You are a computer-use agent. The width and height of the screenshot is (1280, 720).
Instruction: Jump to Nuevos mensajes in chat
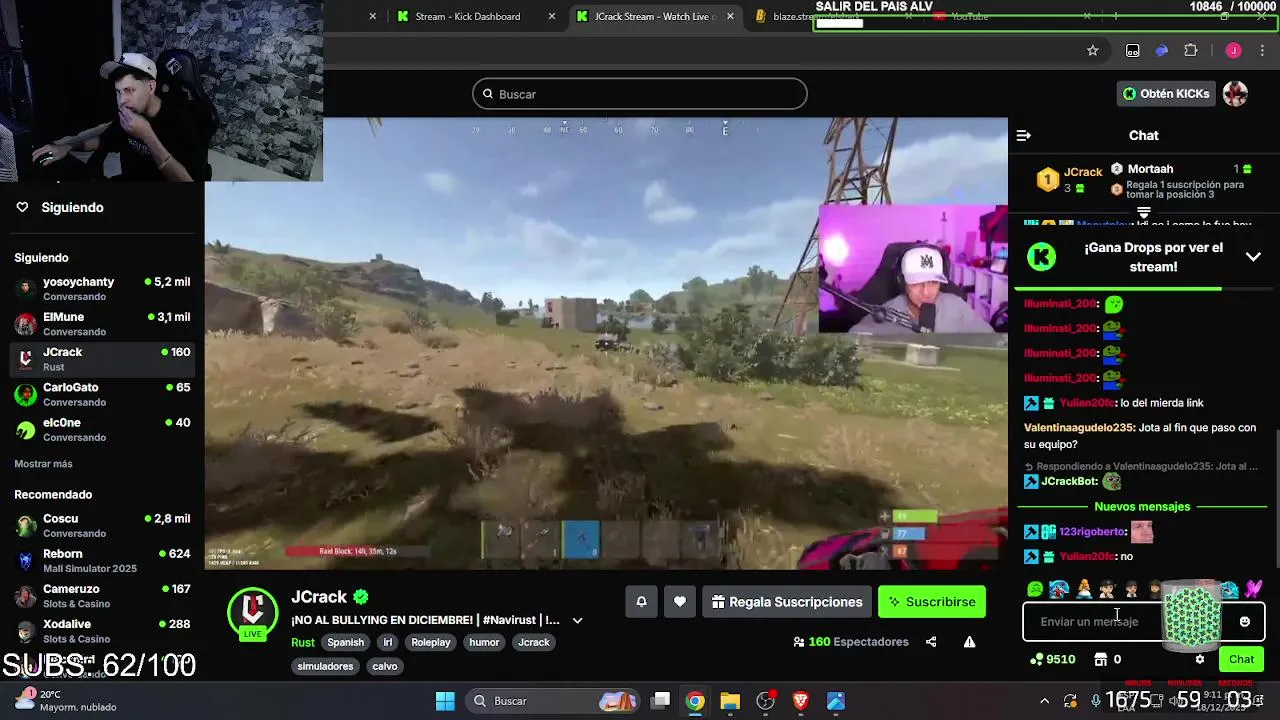1142,507
